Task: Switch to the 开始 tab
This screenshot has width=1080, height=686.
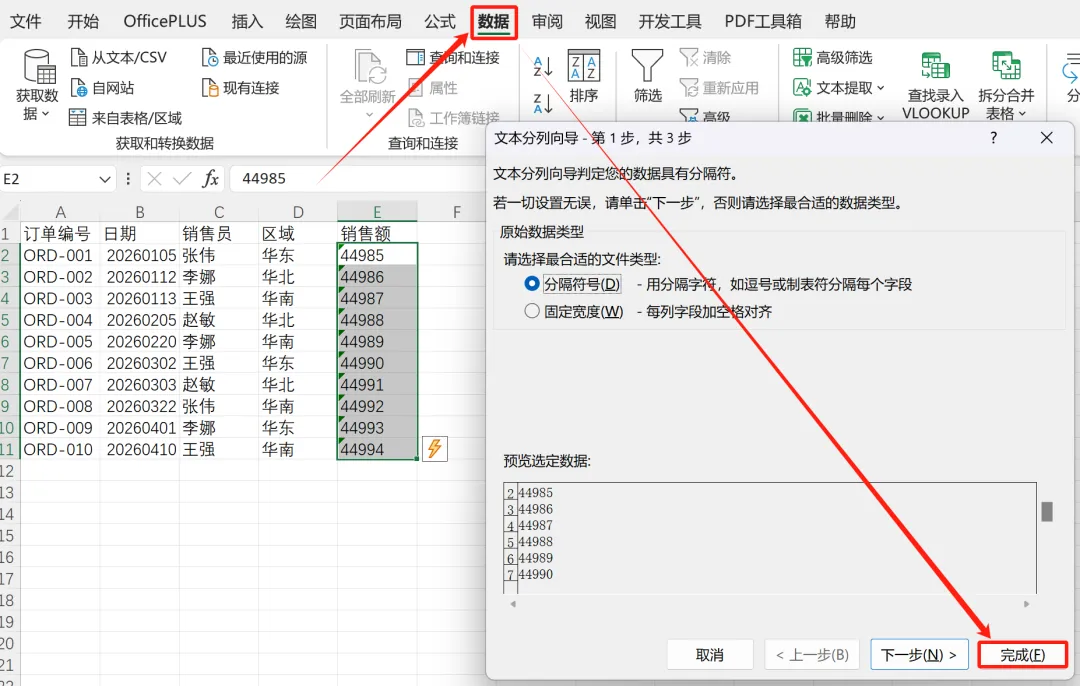Action: point(83,21)
